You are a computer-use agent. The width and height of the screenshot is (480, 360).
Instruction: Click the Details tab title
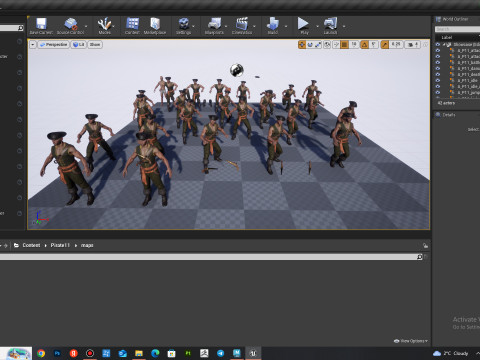tap(449, 115)
